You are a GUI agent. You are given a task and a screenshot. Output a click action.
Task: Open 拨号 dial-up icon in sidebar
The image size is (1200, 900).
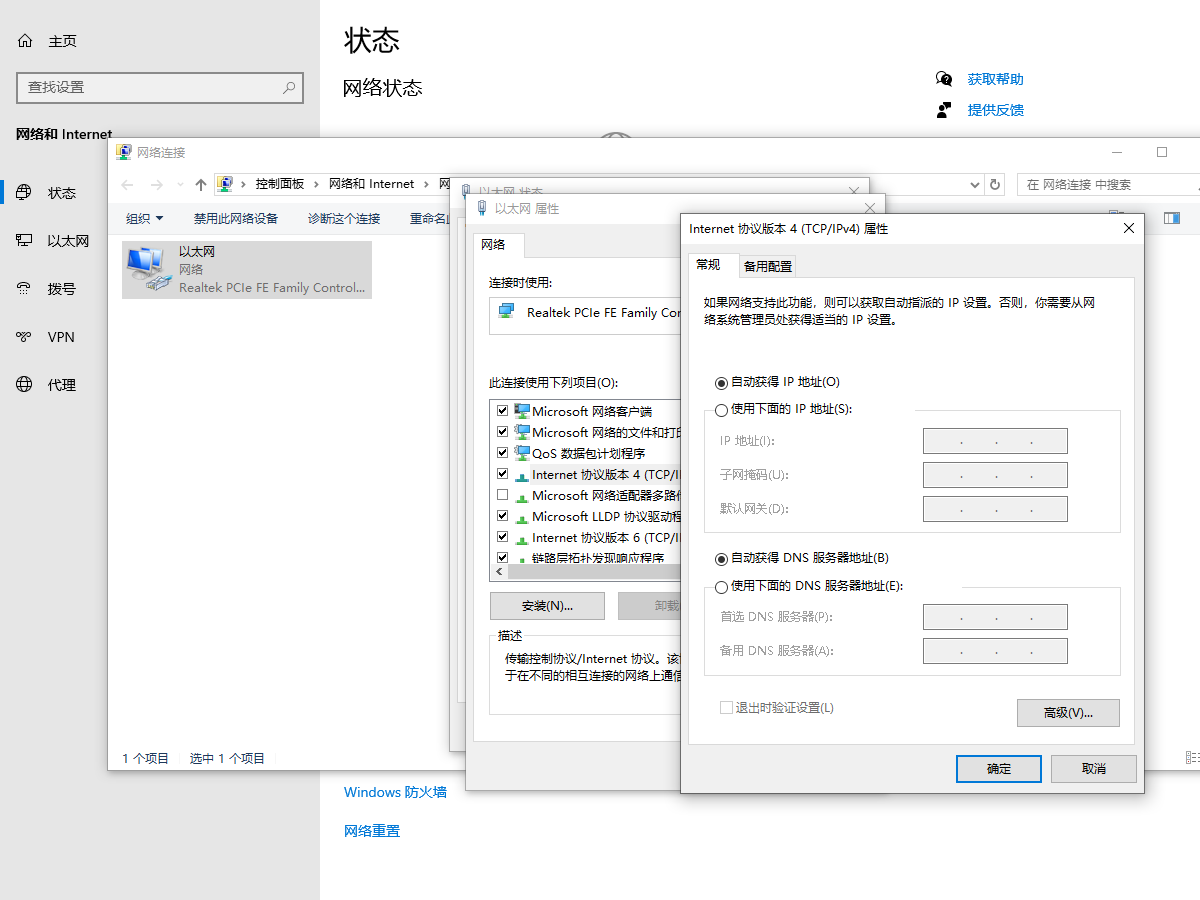pyautogui.click(x=25, y=289)
